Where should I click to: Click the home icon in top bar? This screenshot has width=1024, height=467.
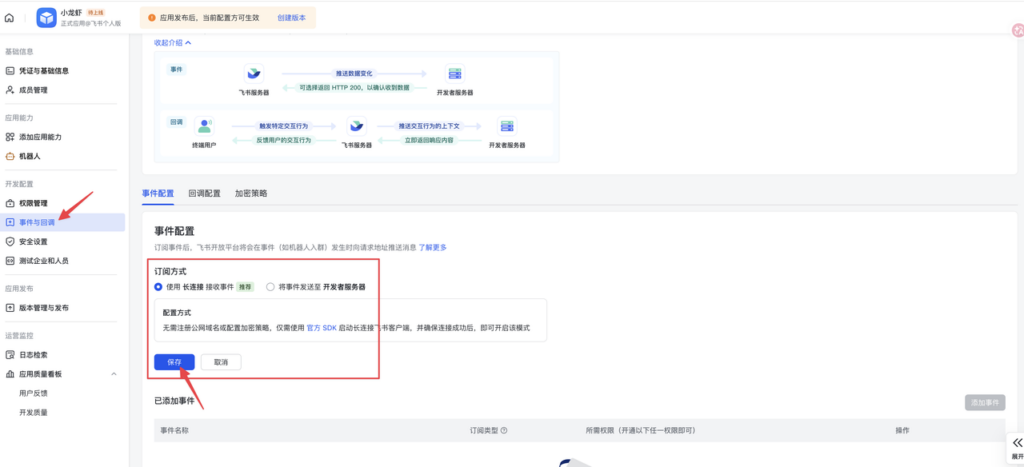[x=10, y=18]
